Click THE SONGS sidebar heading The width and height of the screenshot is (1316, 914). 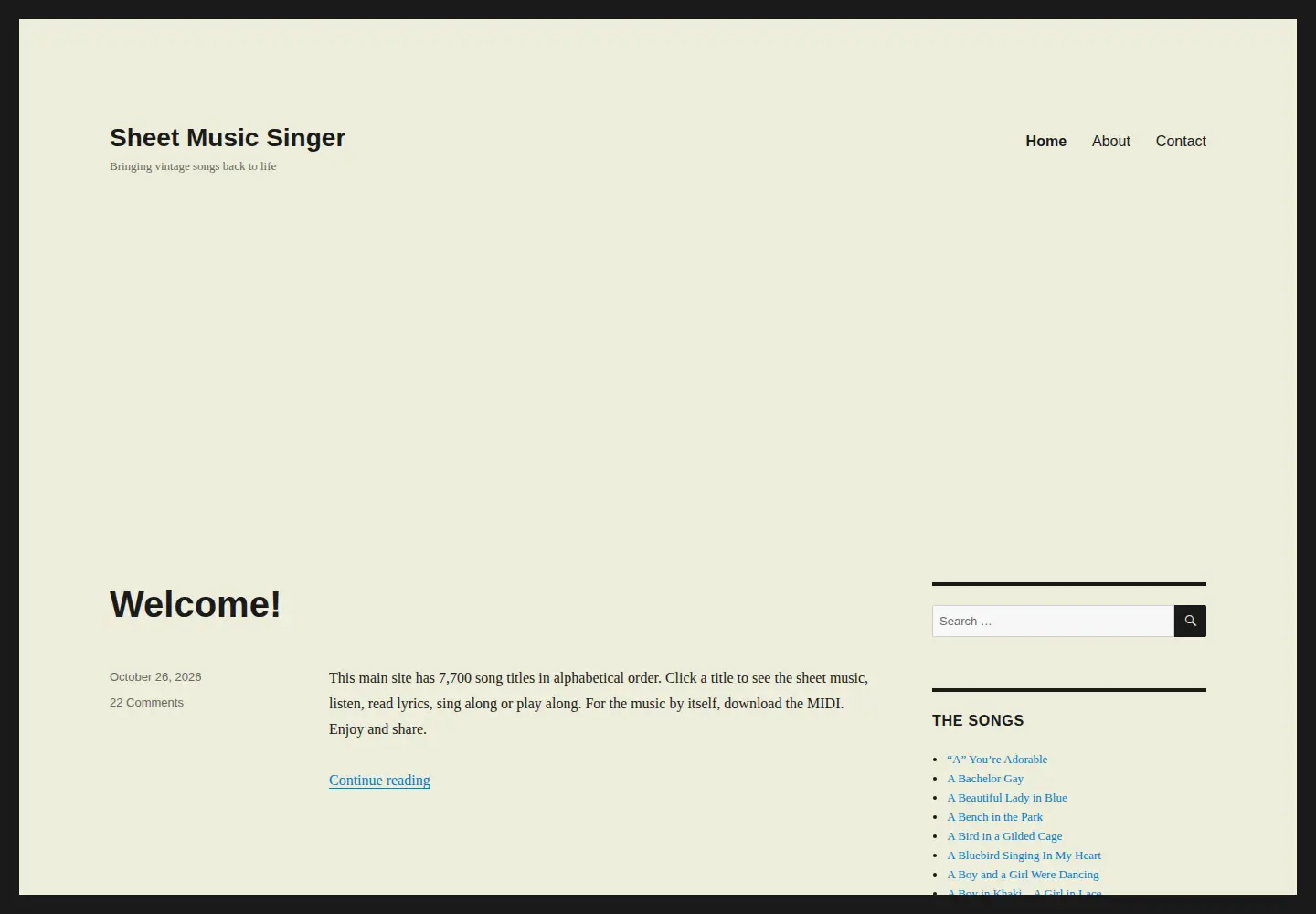[978, 720]
